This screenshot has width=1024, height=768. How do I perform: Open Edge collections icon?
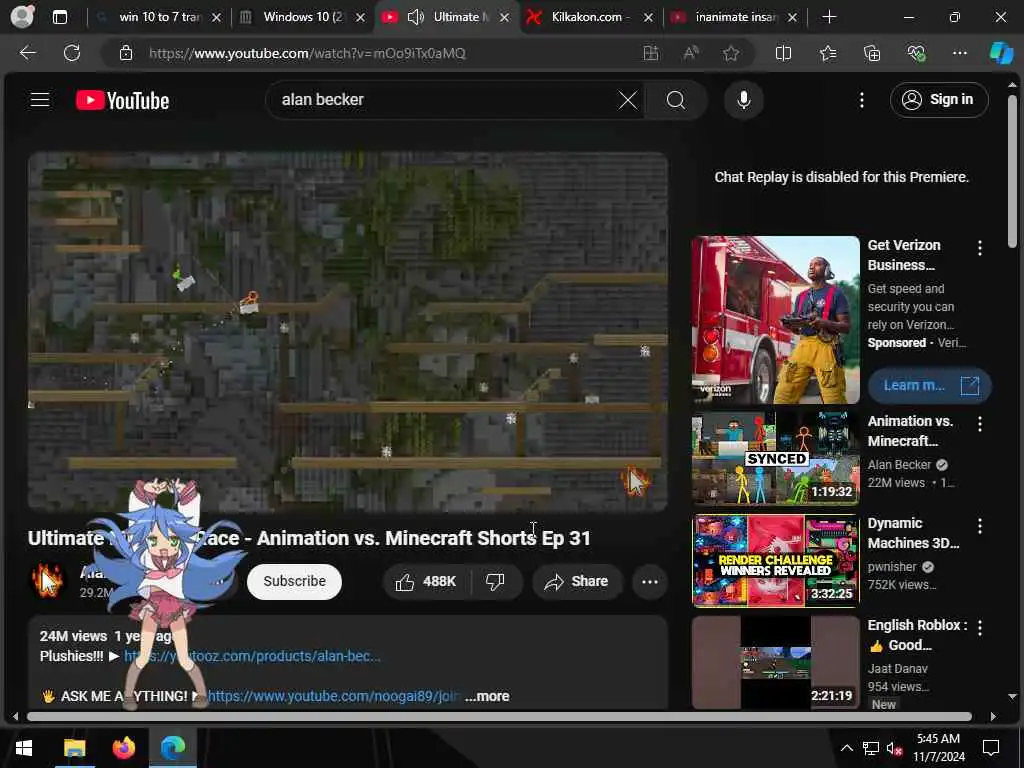point(872,53)
